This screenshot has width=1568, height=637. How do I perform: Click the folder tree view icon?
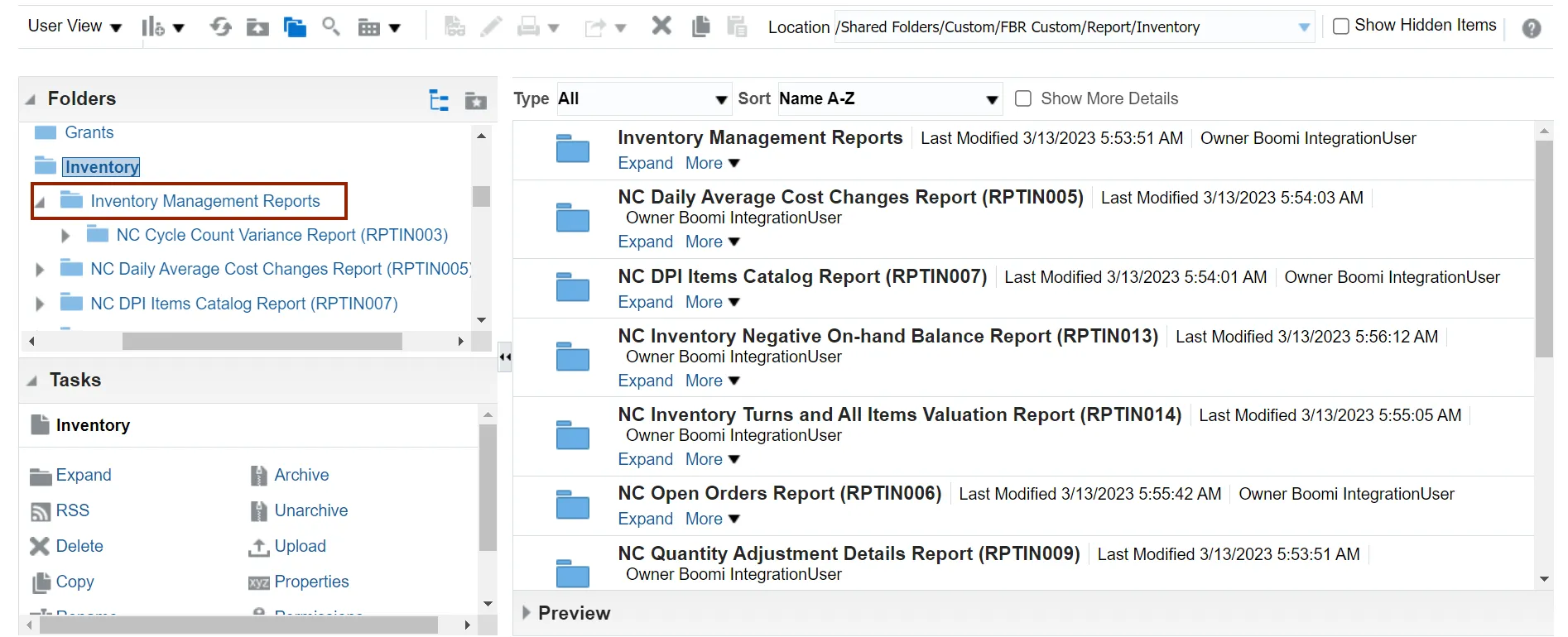tap(439, 100)
